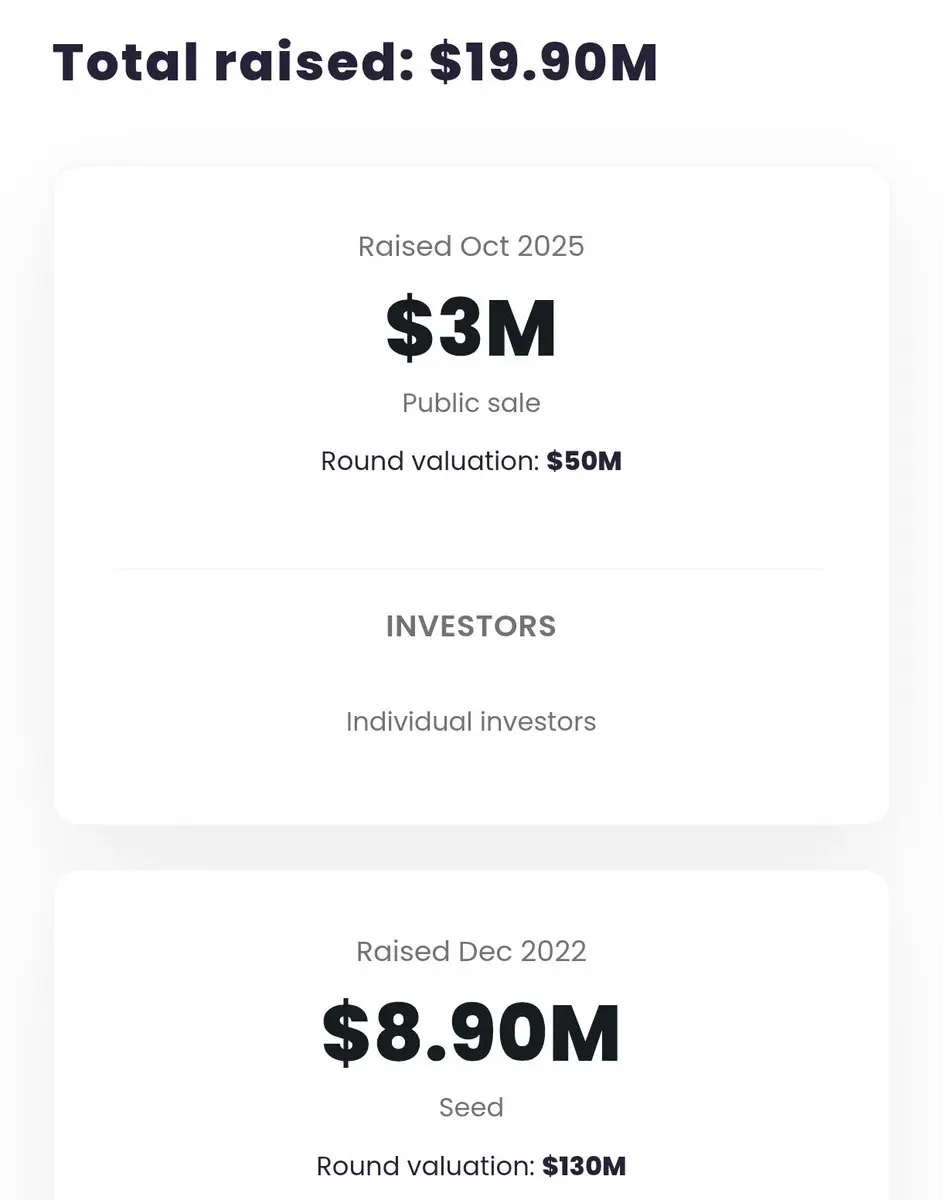943x1200 pixels.
Task: Click "Round valuation:" label in seed card
Action: [x=426, y=1166]
